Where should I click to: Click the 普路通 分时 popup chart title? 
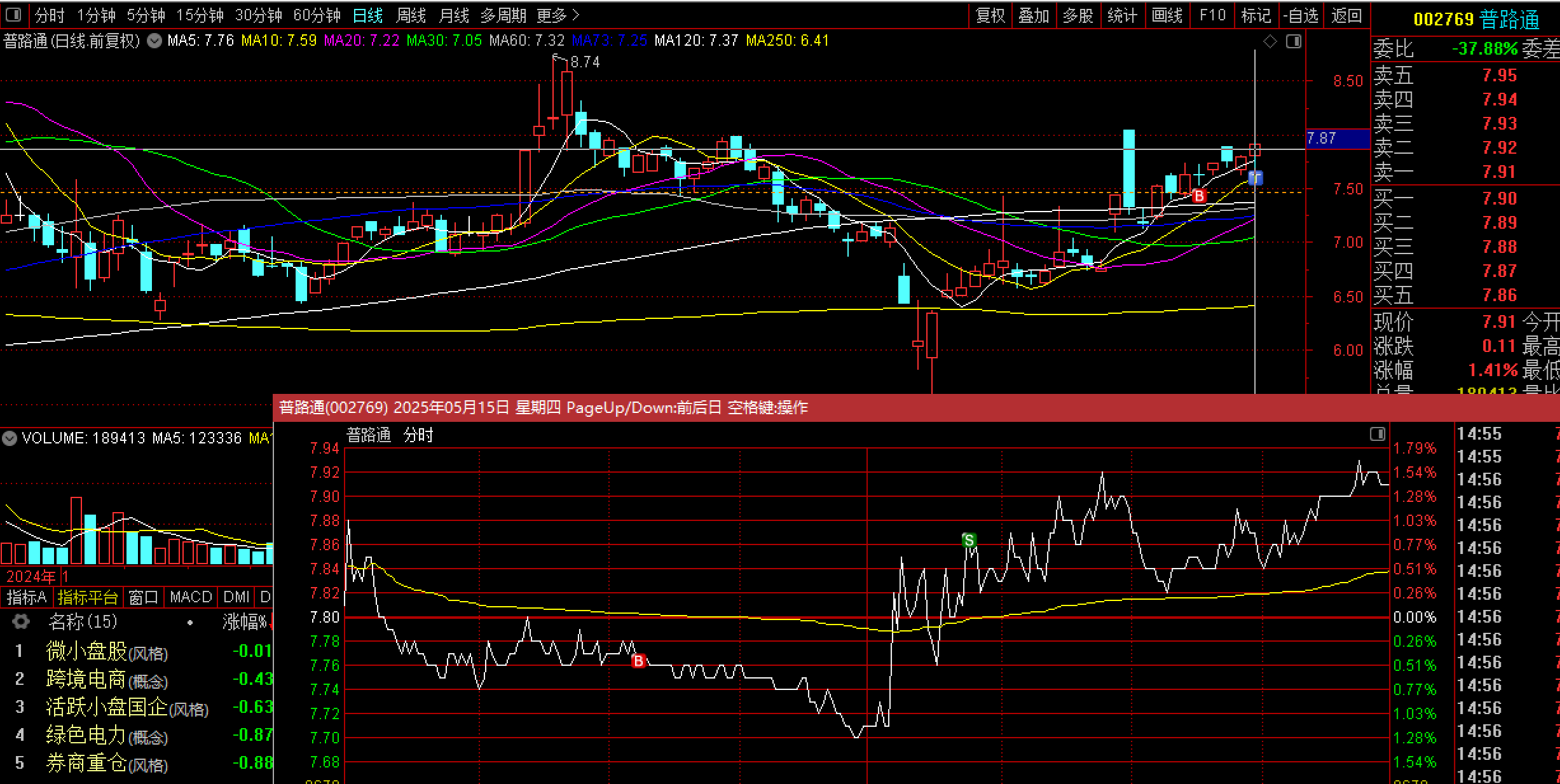coord(390,435)
